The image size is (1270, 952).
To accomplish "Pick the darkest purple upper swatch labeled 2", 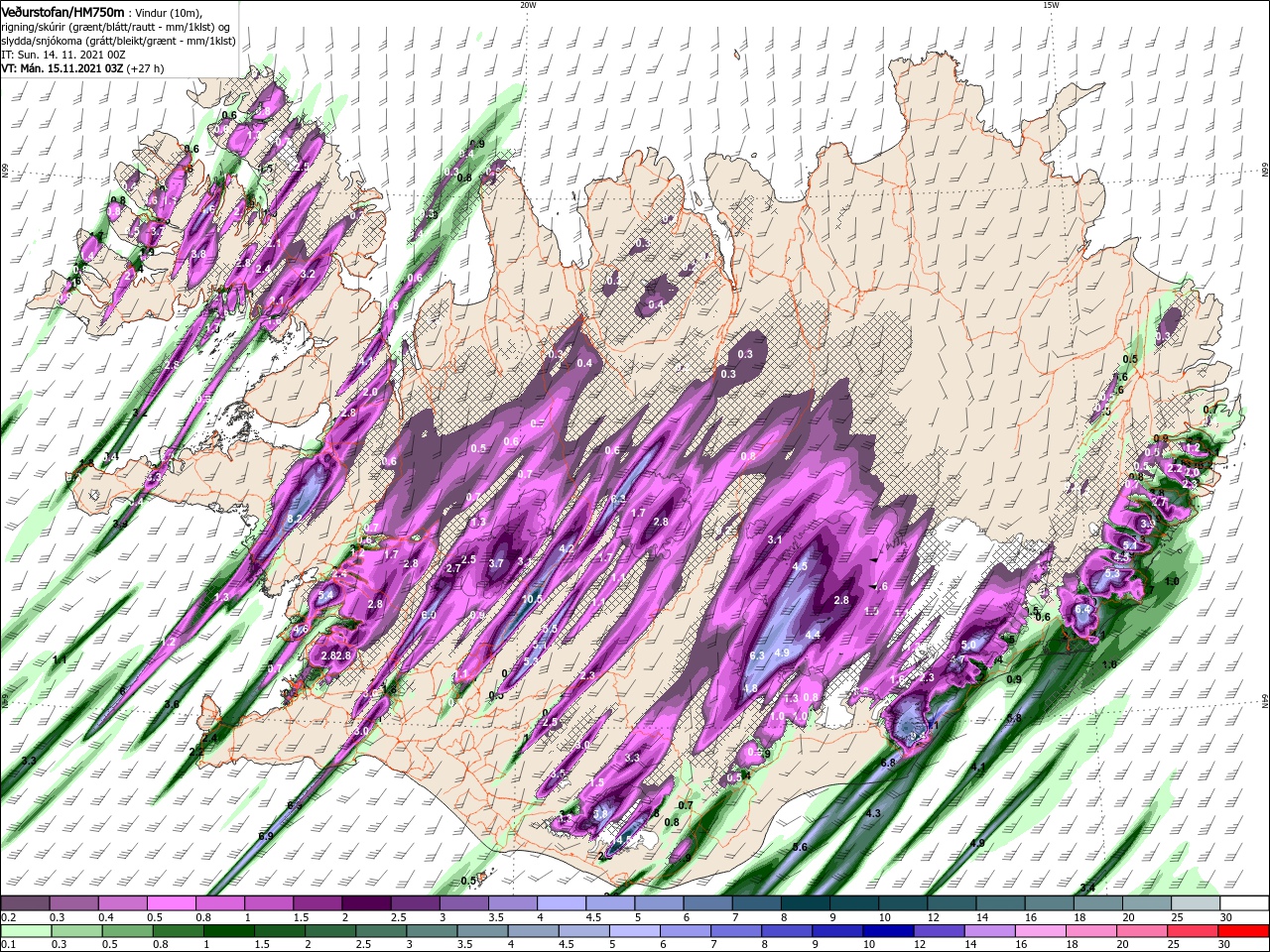I will [366, 903].
